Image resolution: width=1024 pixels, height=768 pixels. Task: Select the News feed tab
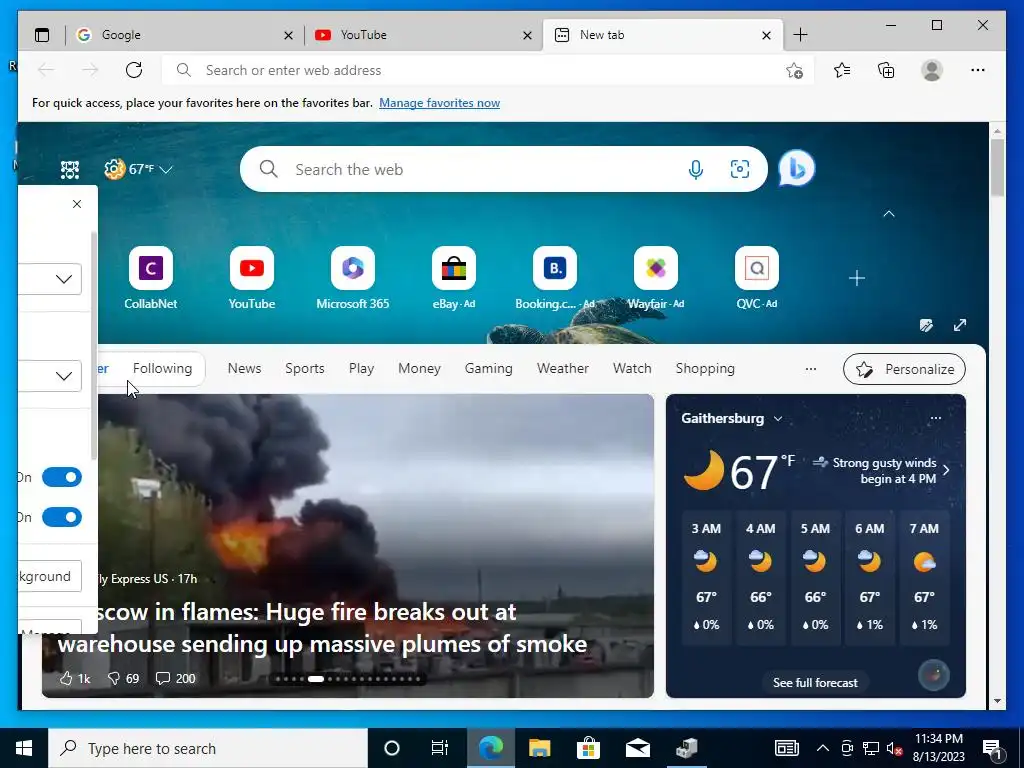(244, 368)
